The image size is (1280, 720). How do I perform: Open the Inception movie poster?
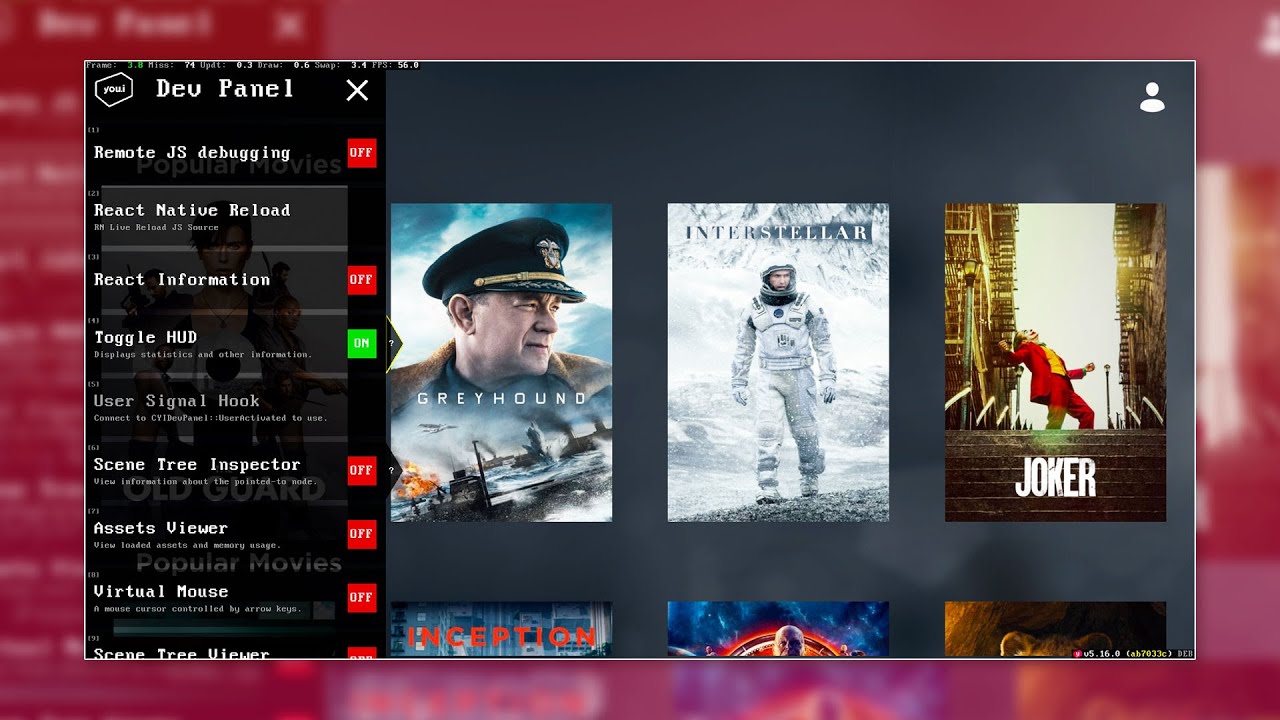click(501, 629)
